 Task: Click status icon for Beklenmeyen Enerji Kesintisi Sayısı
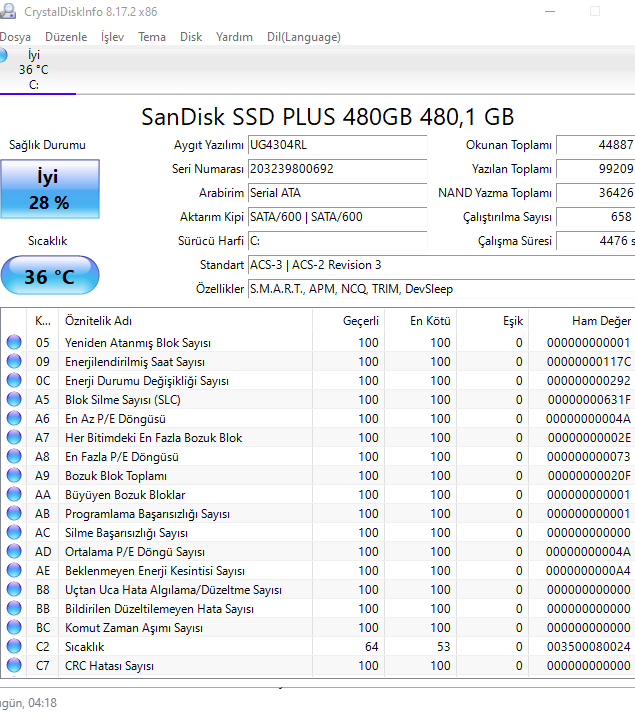14,570
